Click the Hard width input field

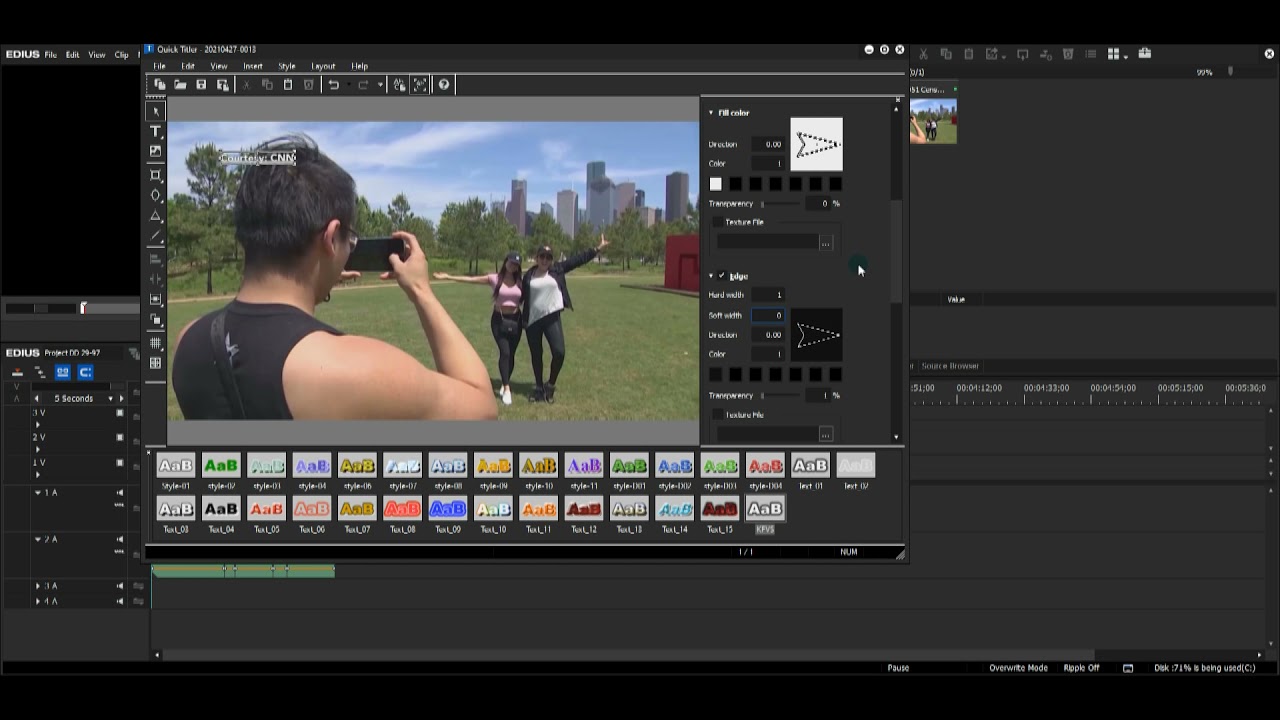[768, 295]
